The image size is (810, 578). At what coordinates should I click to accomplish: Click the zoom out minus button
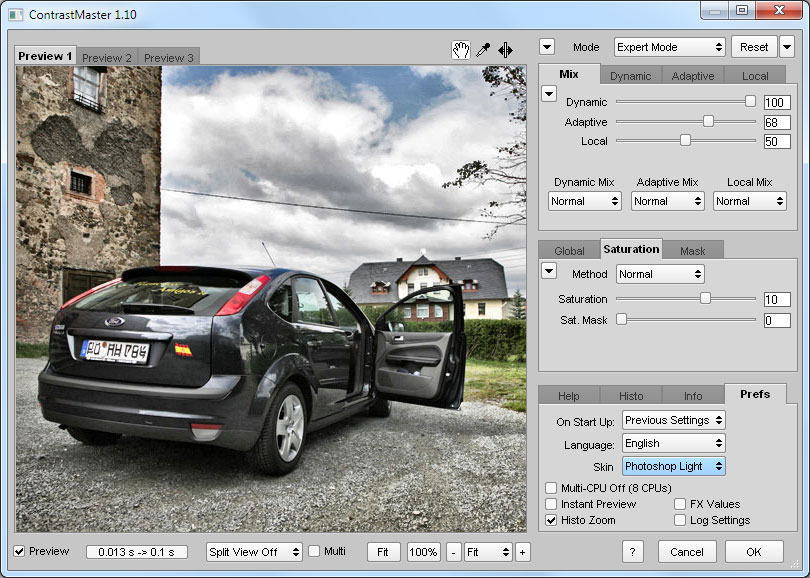click(x=454, y=552)
